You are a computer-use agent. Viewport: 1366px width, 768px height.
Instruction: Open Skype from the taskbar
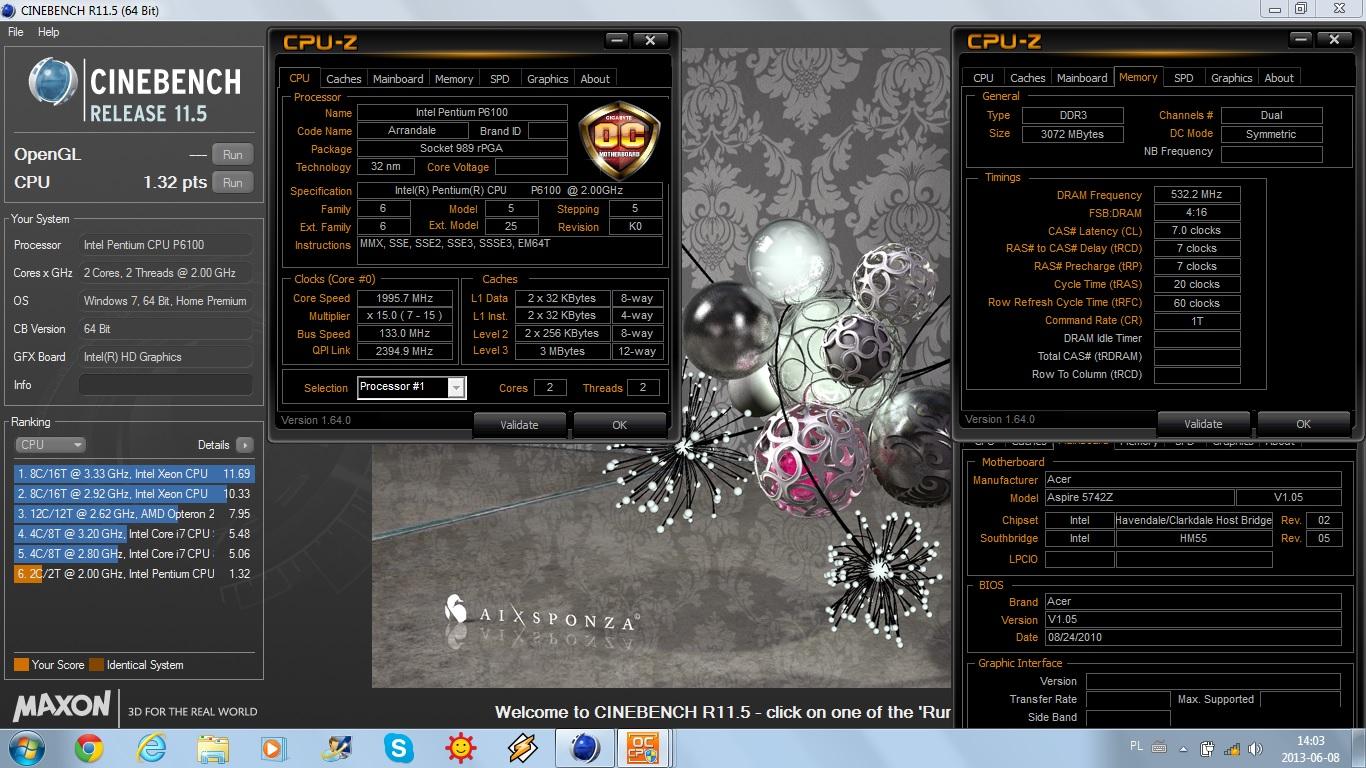[x=398, y=747]
